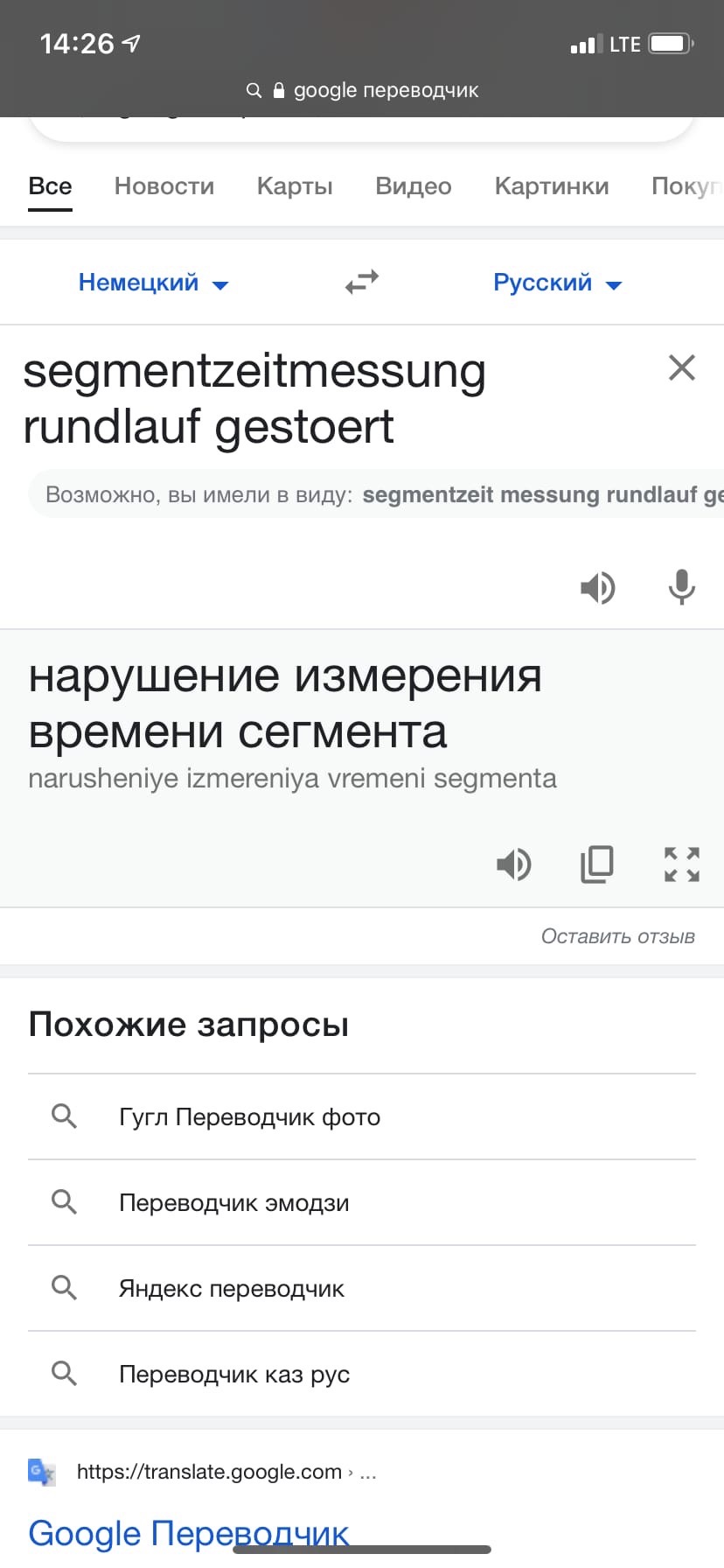Open the Google Переводчик search result
Screen dimensions: 724x1568
point(189,1533)
